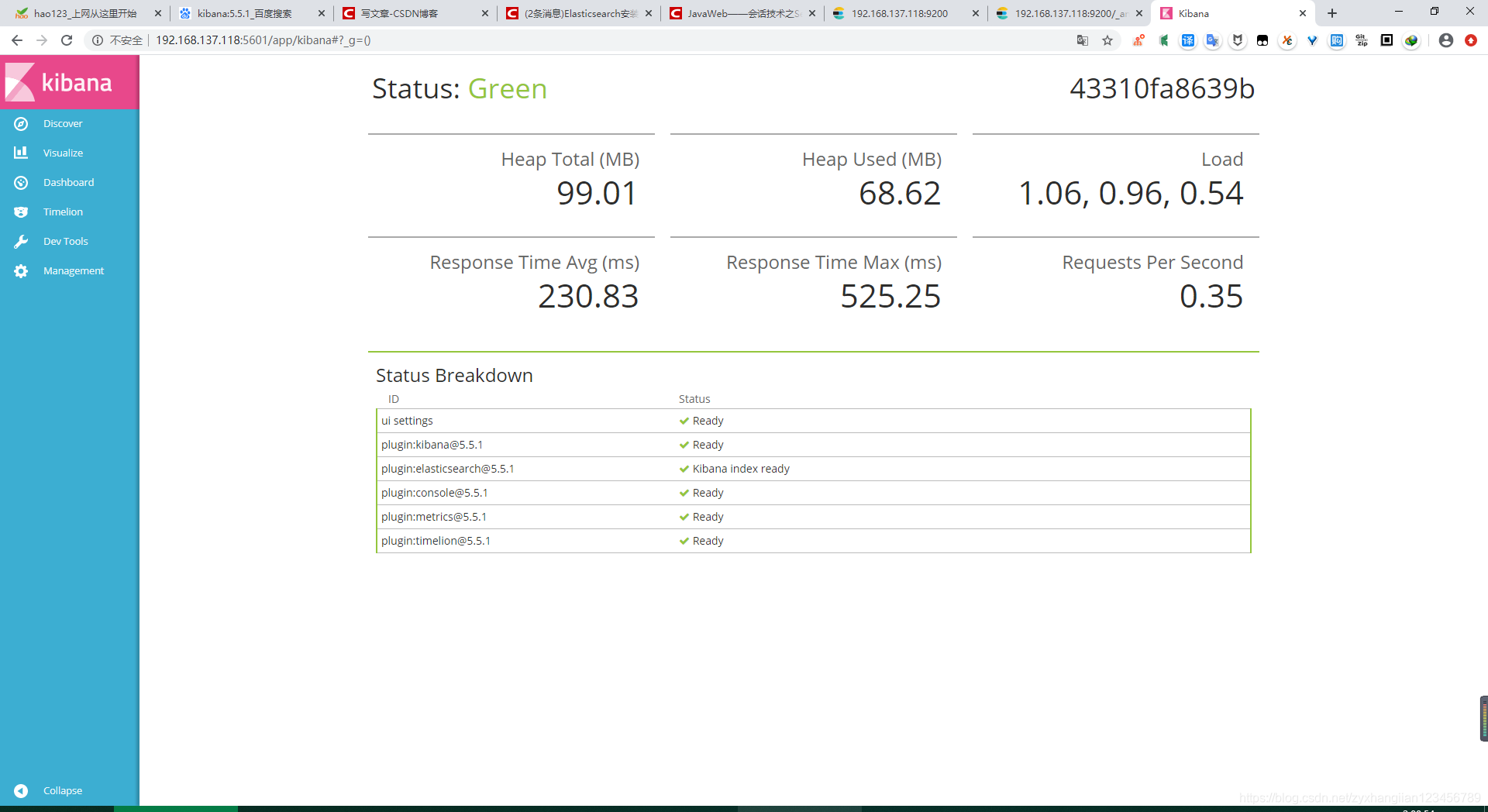Image resolution: width=1488 pixels, height=812 pixels.
Task: Click the 'Kibana index ready' status text
Action: click(741, 469)
